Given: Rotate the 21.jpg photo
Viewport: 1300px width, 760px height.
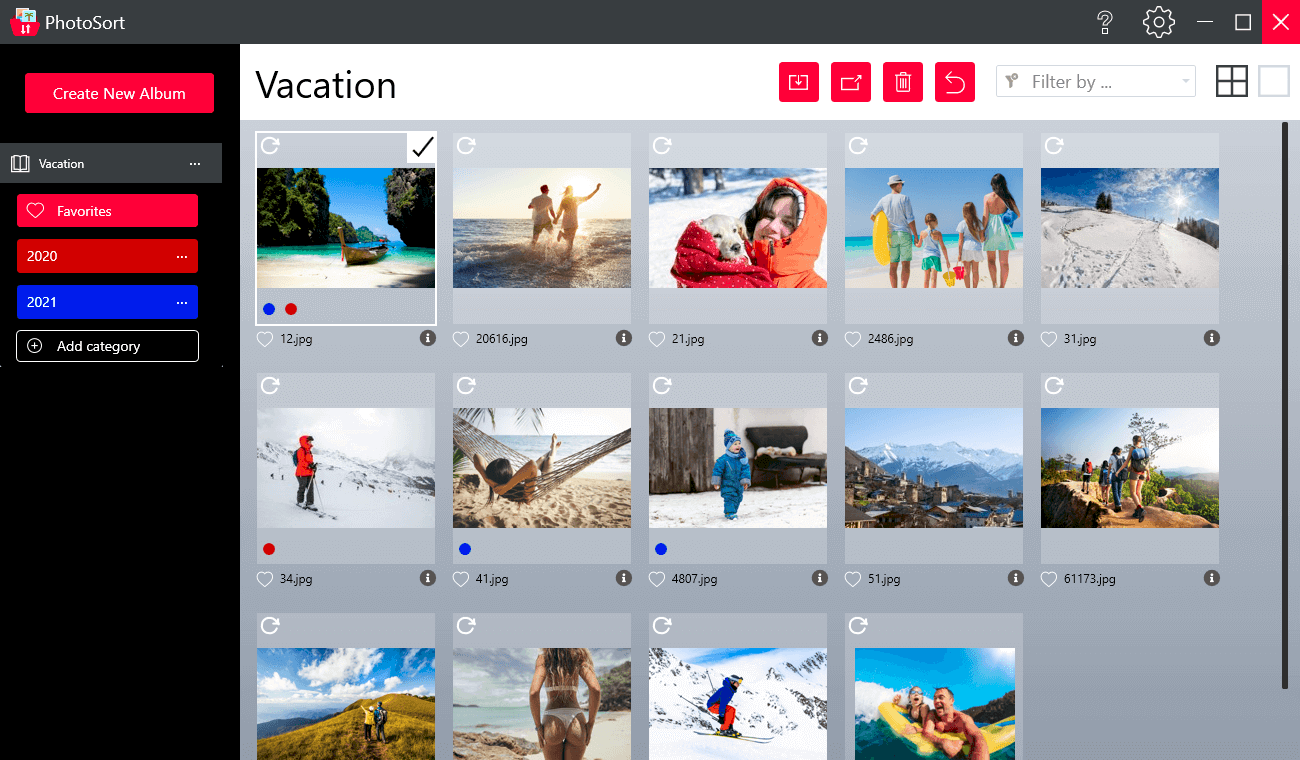Looking at the screenshot, I should click(x=662, y=146).
